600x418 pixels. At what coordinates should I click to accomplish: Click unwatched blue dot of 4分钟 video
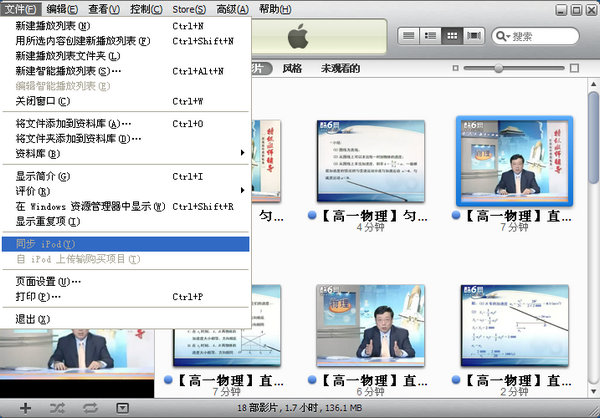click(x=312, y=216)
